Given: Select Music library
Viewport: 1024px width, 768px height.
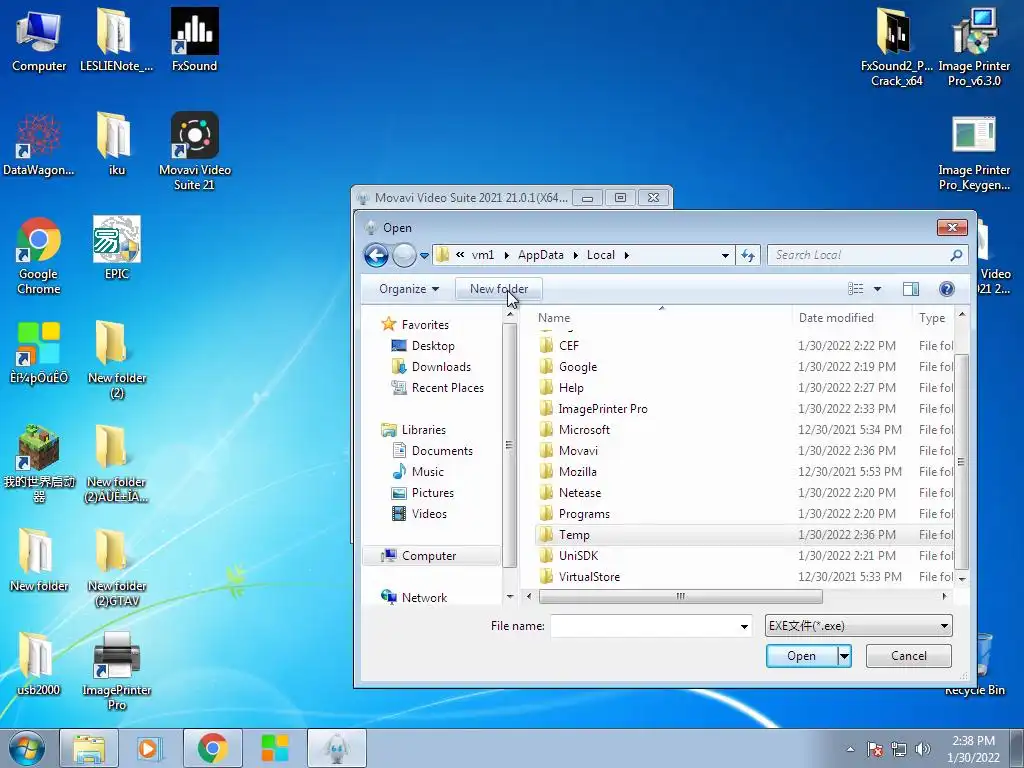Looking at the screenshot, I should 427,472.
